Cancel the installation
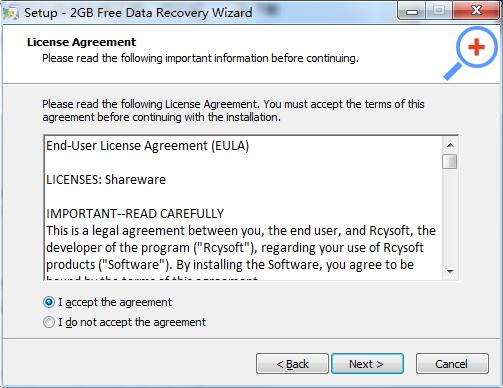This screenshot has width=503, height=388. coord(452,364)
